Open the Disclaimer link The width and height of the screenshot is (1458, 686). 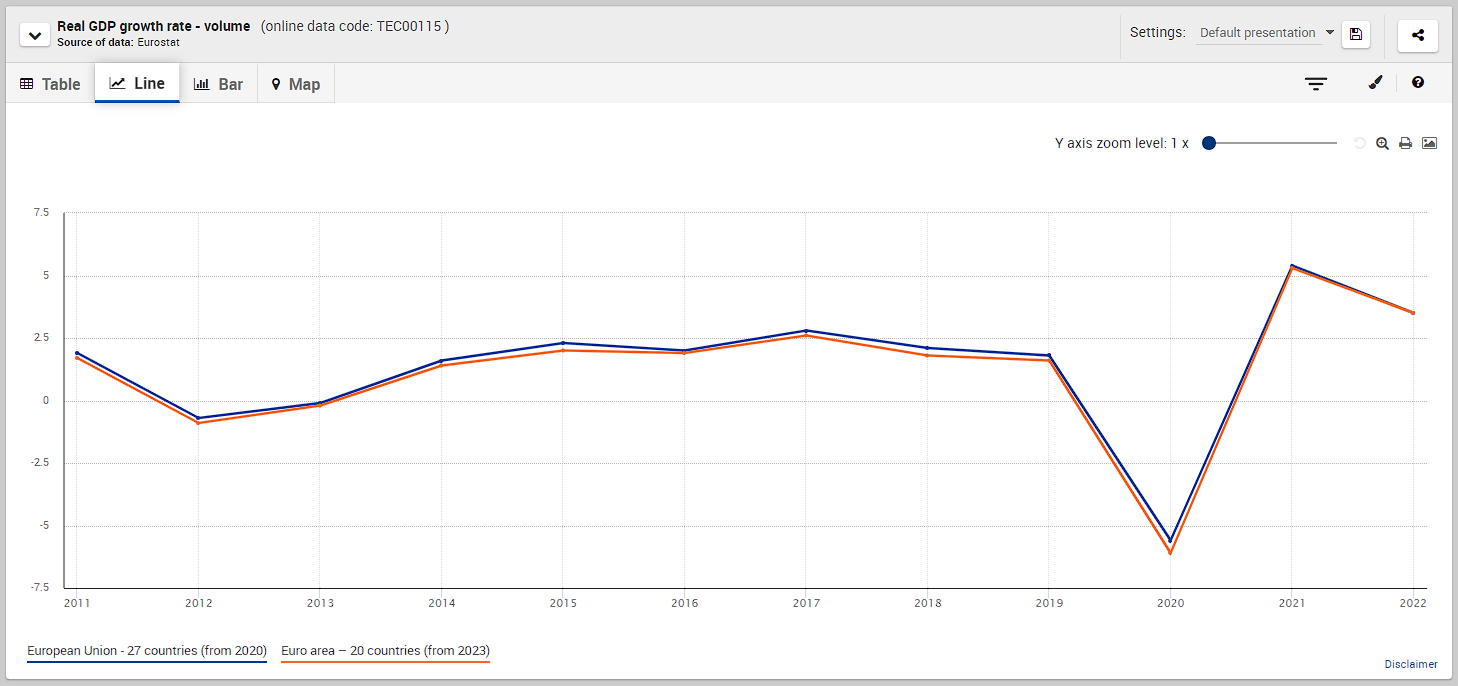pyautogui.click(x=1410, y=664)
